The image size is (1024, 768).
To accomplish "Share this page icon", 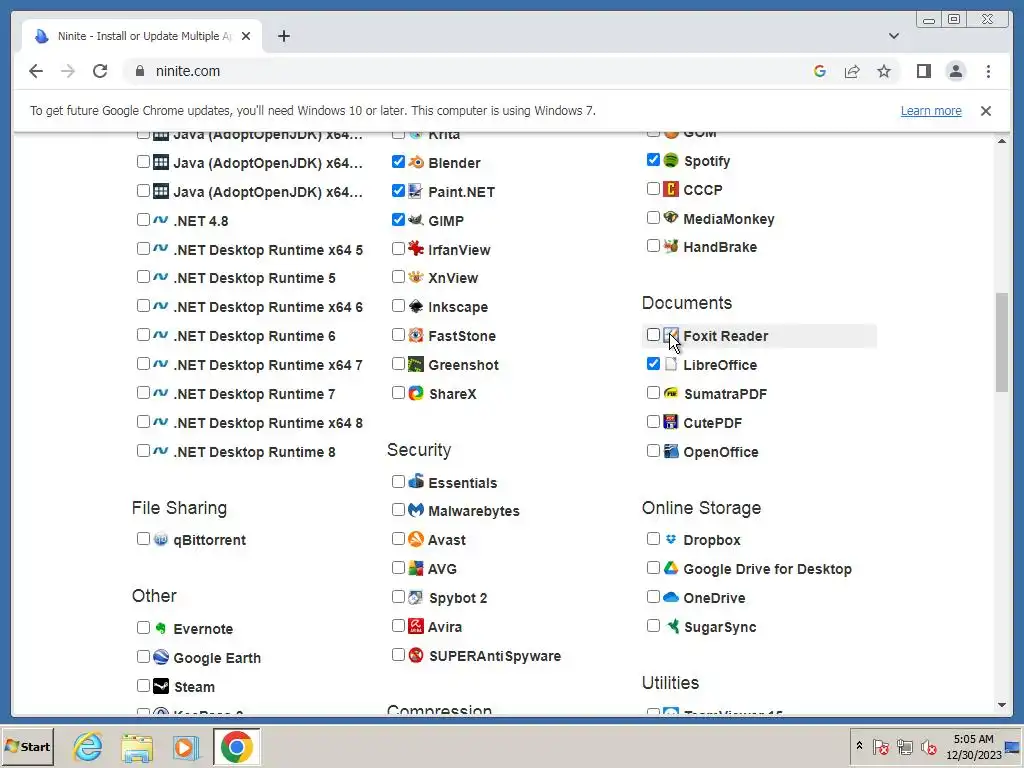I will point(852,71).
